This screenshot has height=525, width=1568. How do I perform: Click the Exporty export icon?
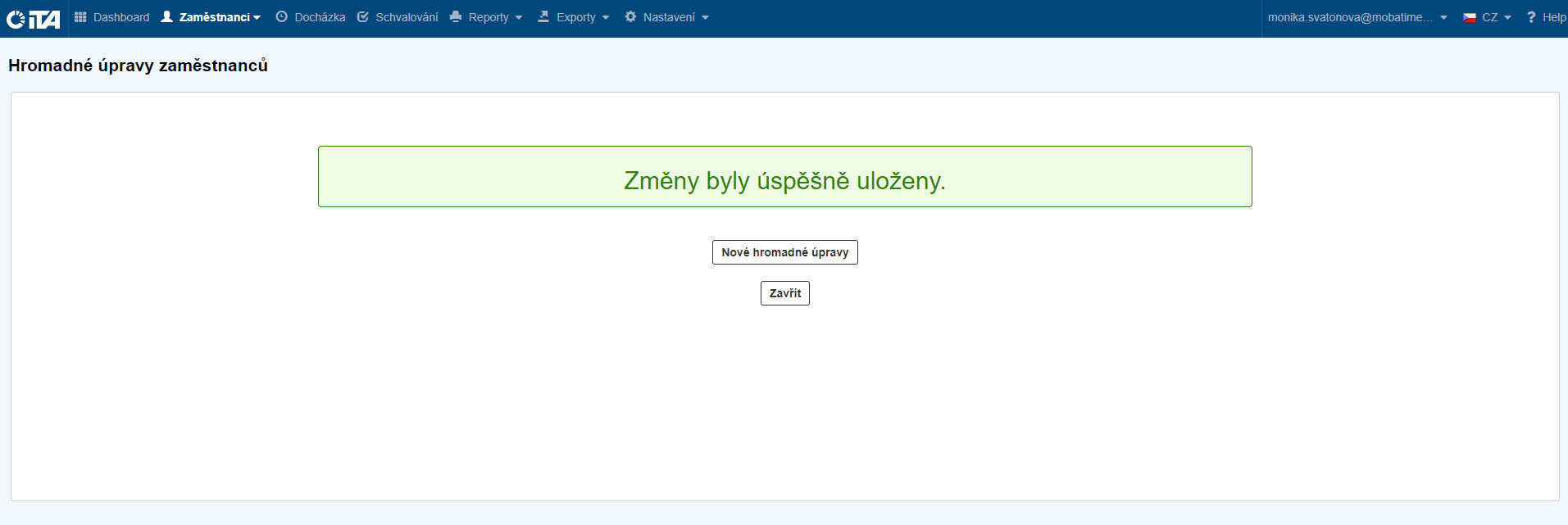(543, 17)
